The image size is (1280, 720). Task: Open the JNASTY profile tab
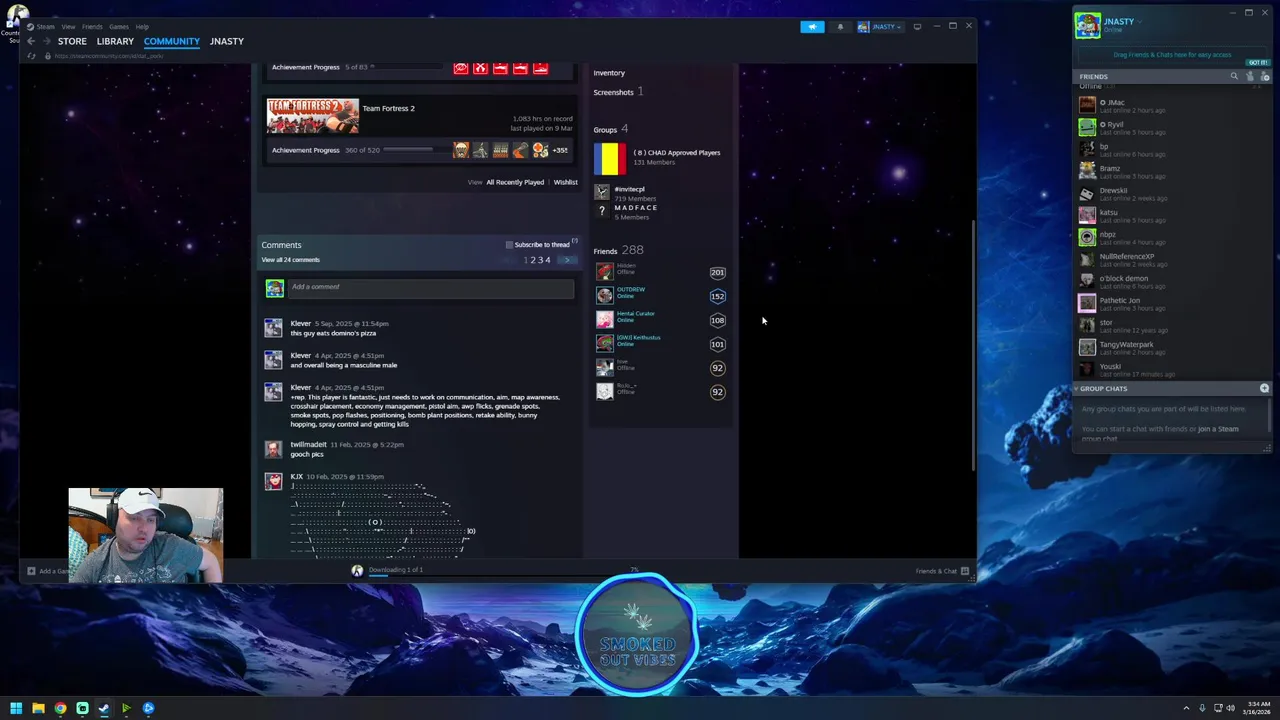[x=227, y=41]
